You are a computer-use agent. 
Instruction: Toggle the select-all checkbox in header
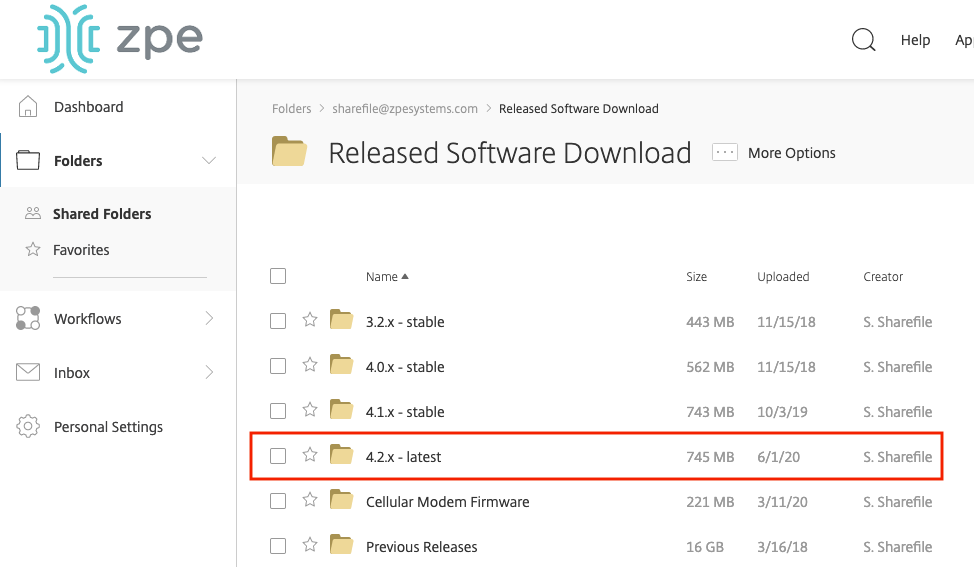(278, 276)
